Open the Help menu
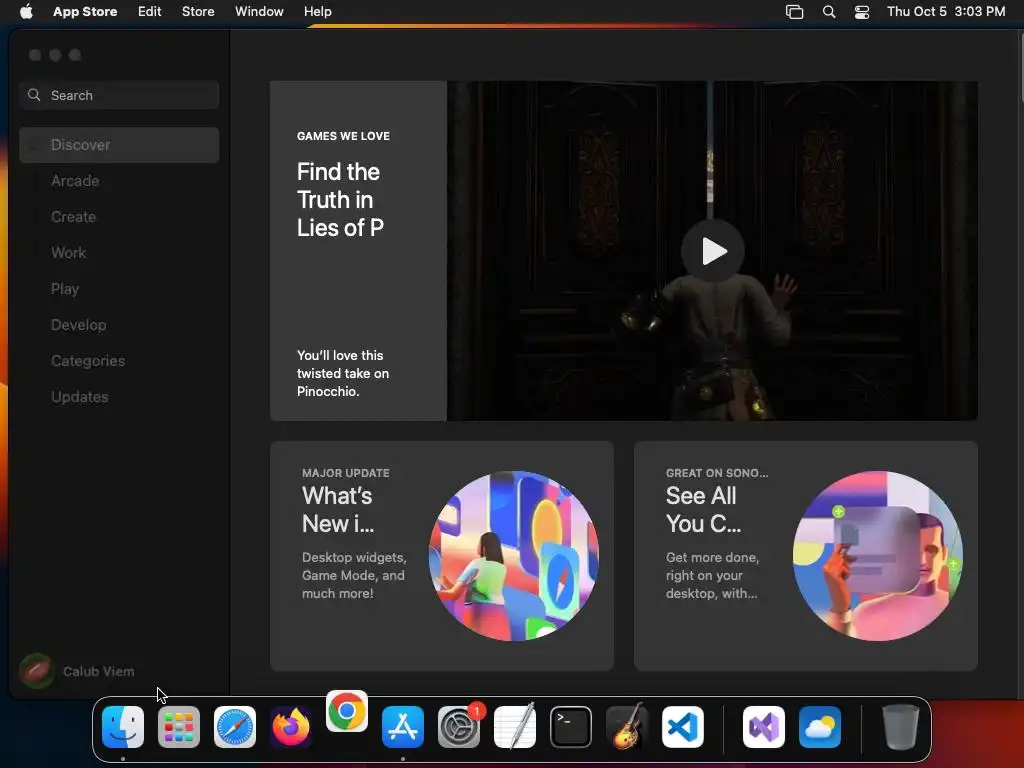 pyautogui.click(x=317, y=12)
